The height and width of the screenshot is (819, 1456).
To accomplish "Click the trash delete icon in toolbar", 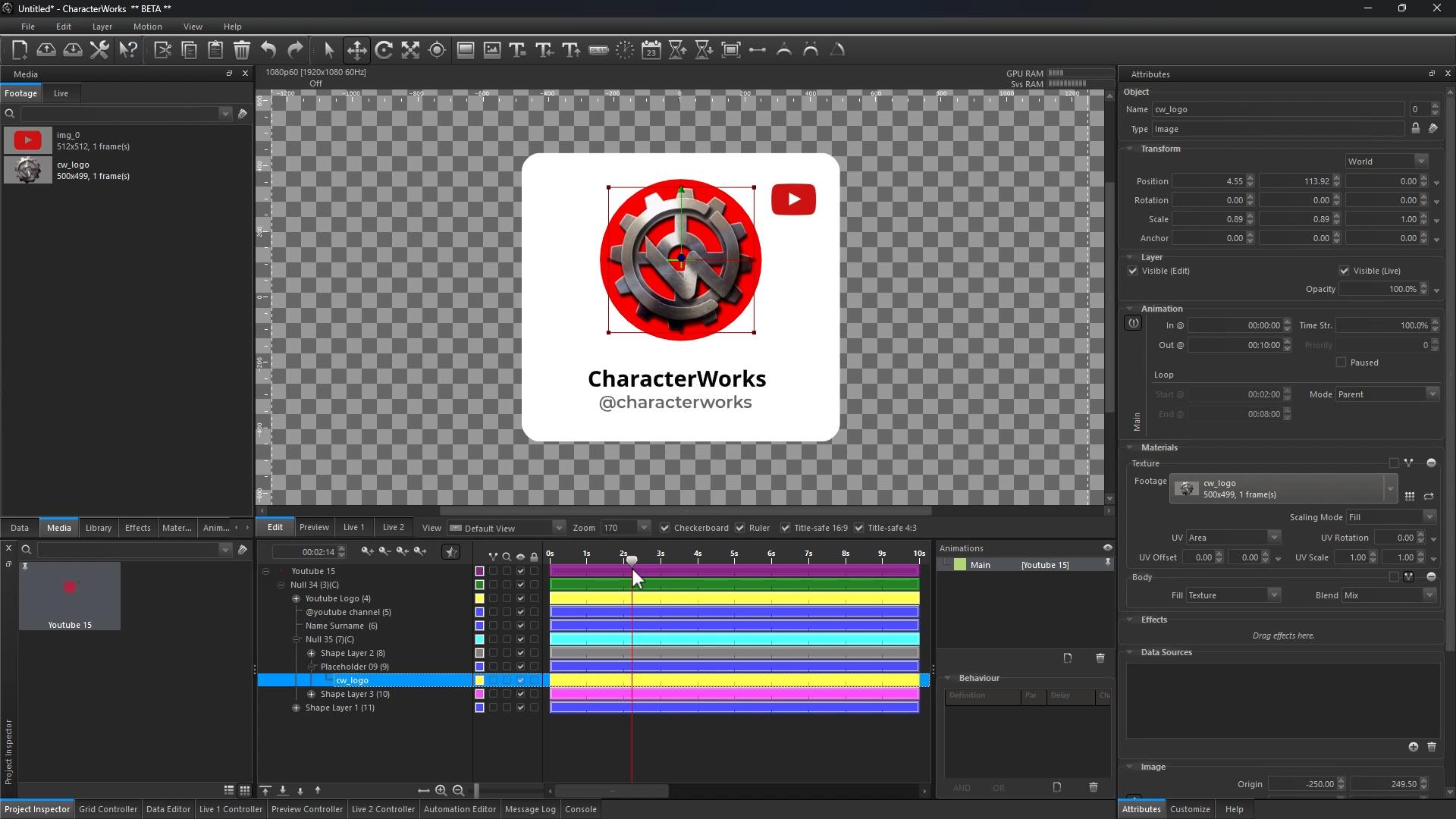I will click(242, 50).
